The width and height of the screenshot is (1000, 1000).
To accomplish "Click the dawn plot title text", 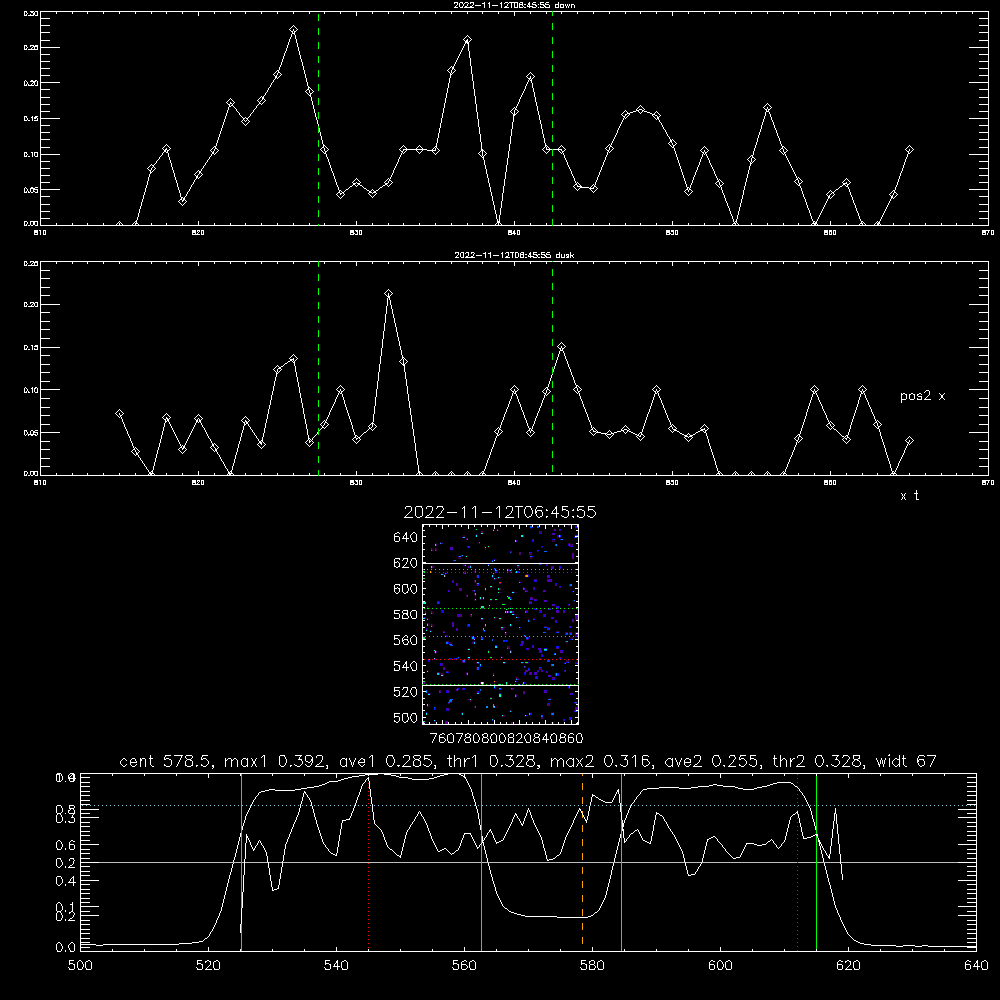I will 514,5.
